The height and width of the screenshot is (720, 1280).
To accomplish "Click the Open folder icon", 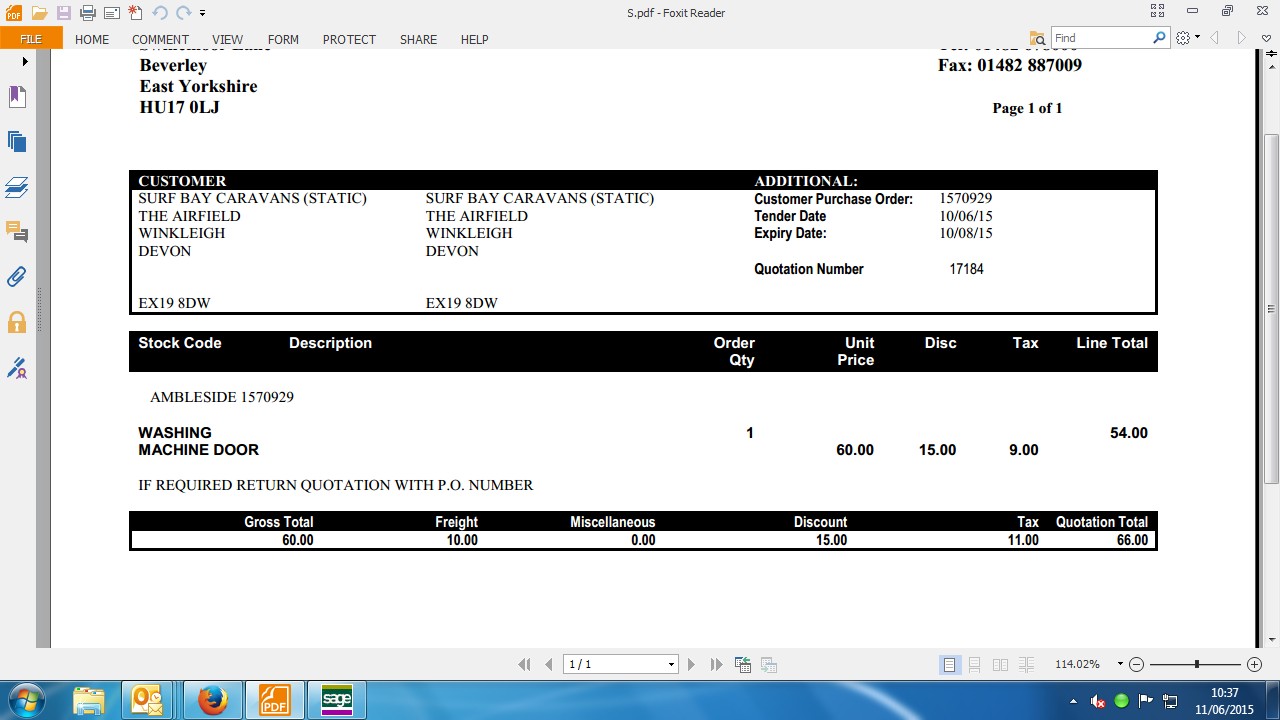I will (x=39, y=13).
